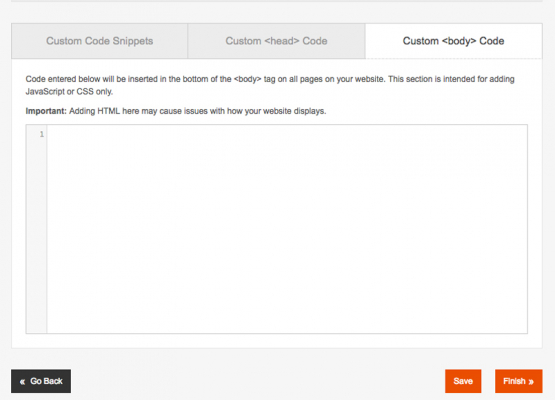Select the Custom <body> Code tab

[453, 41]
